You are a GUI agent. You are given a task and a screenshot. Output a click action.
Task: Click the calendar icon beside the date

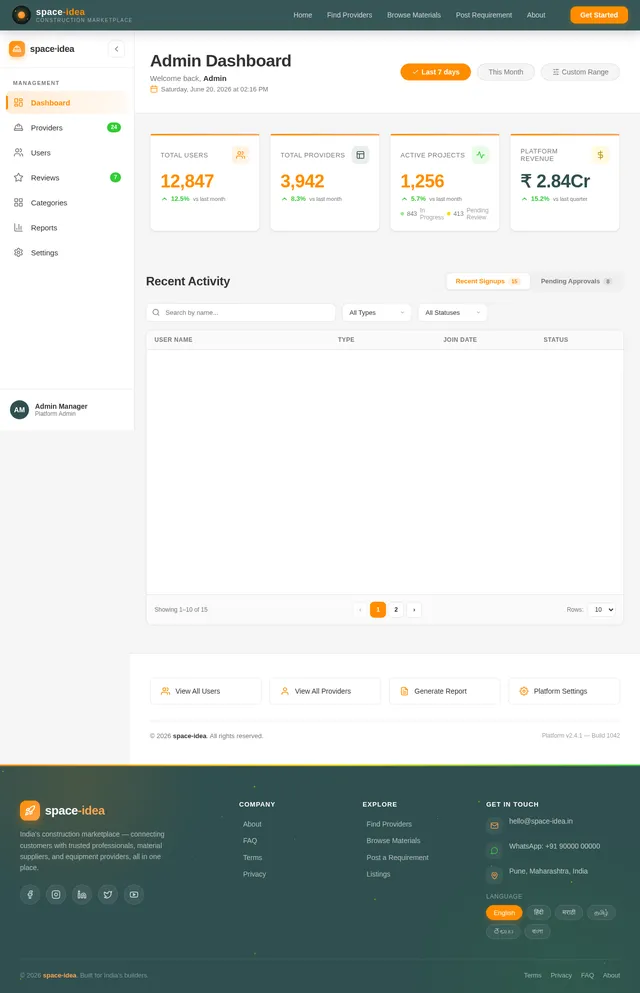click(154, 89)
